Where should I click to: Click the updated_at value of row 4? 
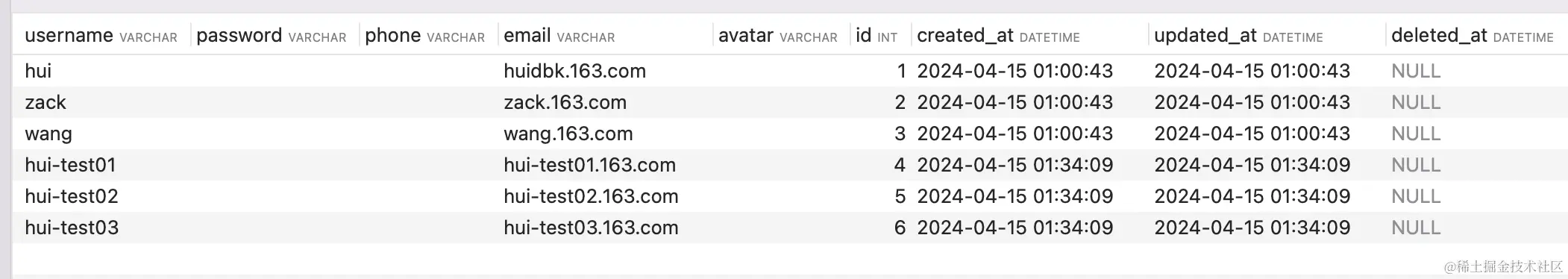tap(1252, 165)
